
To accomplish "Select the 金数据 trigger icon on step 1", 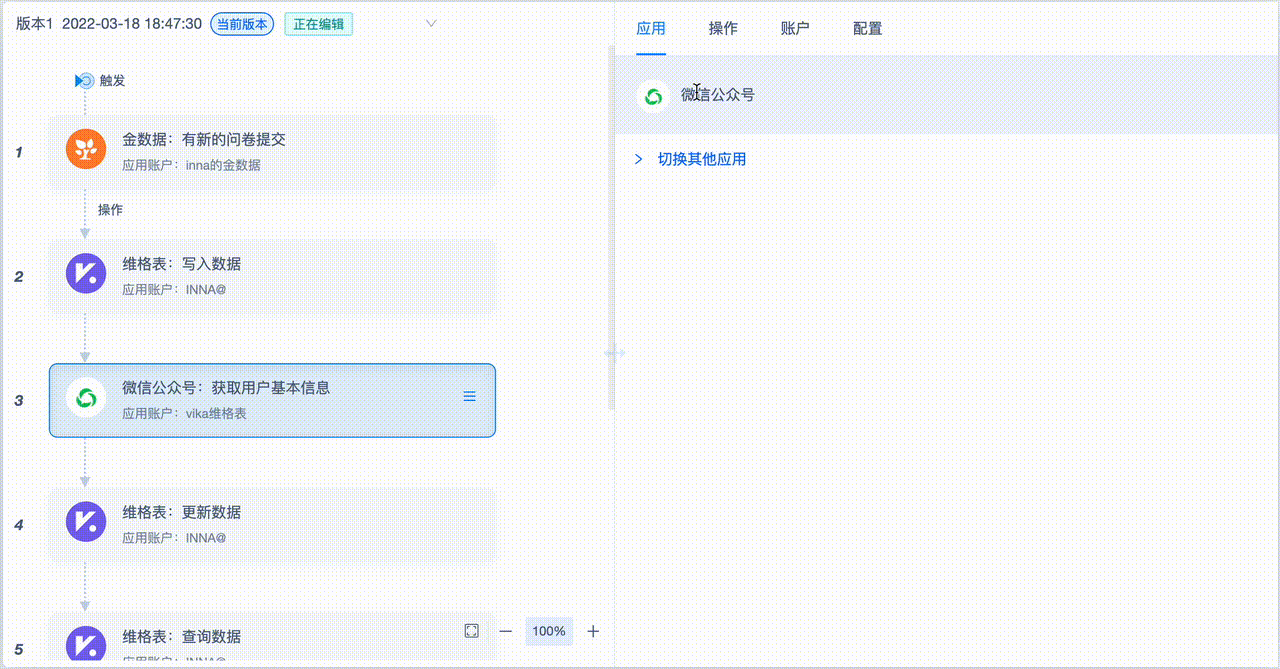I will [85, 150].
